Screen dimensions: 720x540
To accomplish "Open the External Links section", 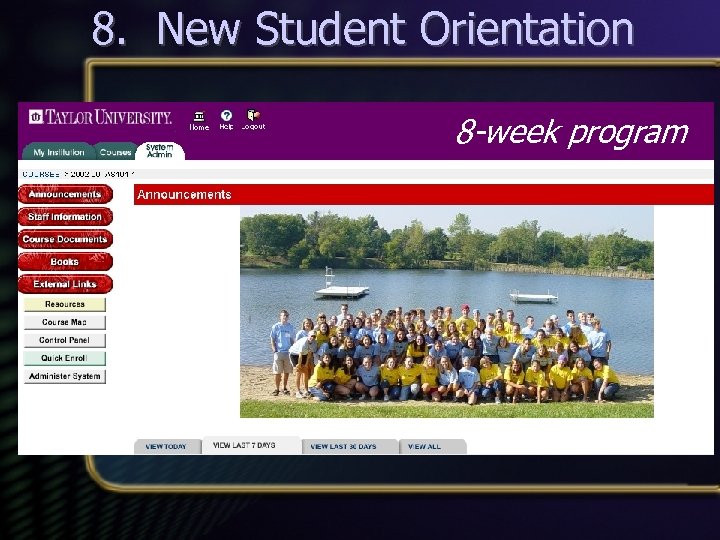I will click(x=65, y=284).
